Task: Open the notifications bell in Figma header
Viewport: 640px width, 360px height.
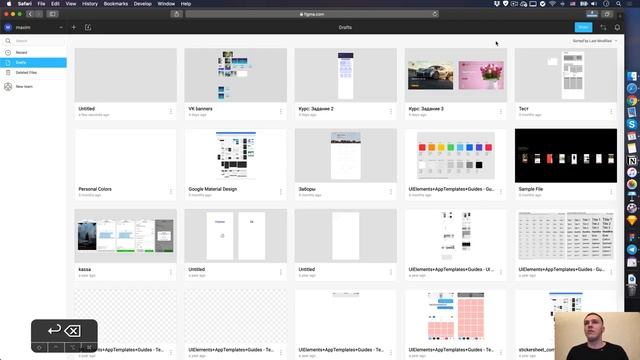Action: pos(617,27)
